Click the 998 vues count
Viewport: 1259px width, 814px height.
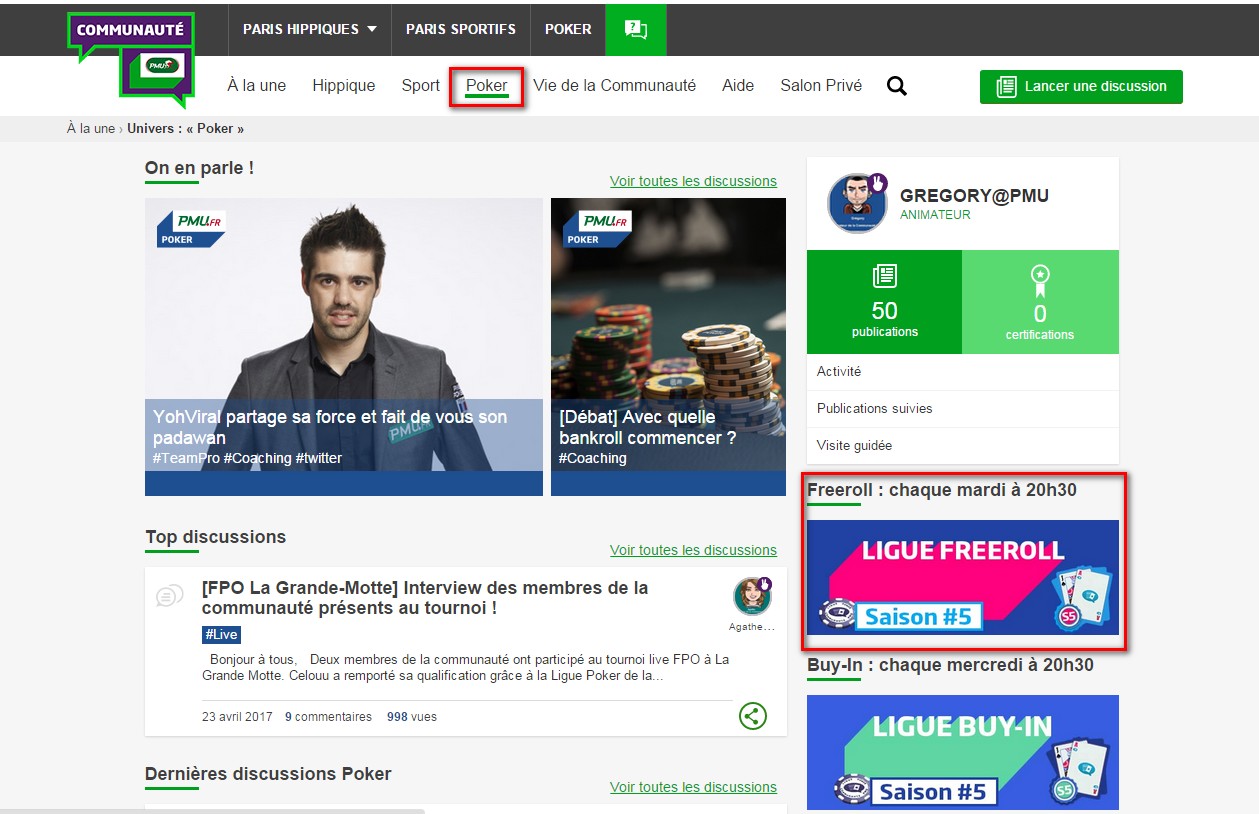(x=412, y=717)
